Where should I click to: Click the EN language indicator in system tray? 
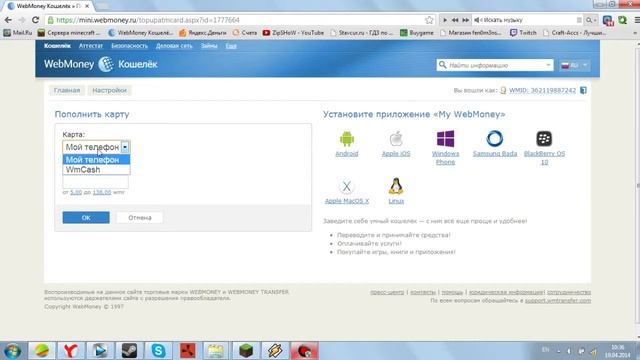(x=545, y=350)
